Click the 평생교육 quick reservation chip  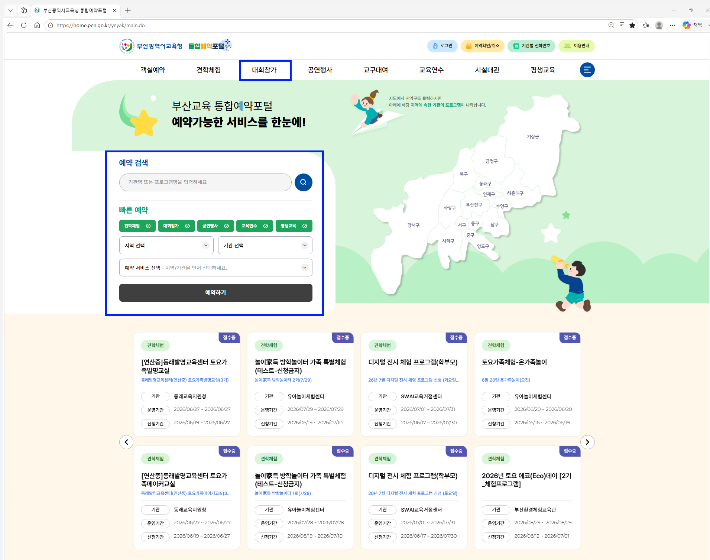pos(294,226)
